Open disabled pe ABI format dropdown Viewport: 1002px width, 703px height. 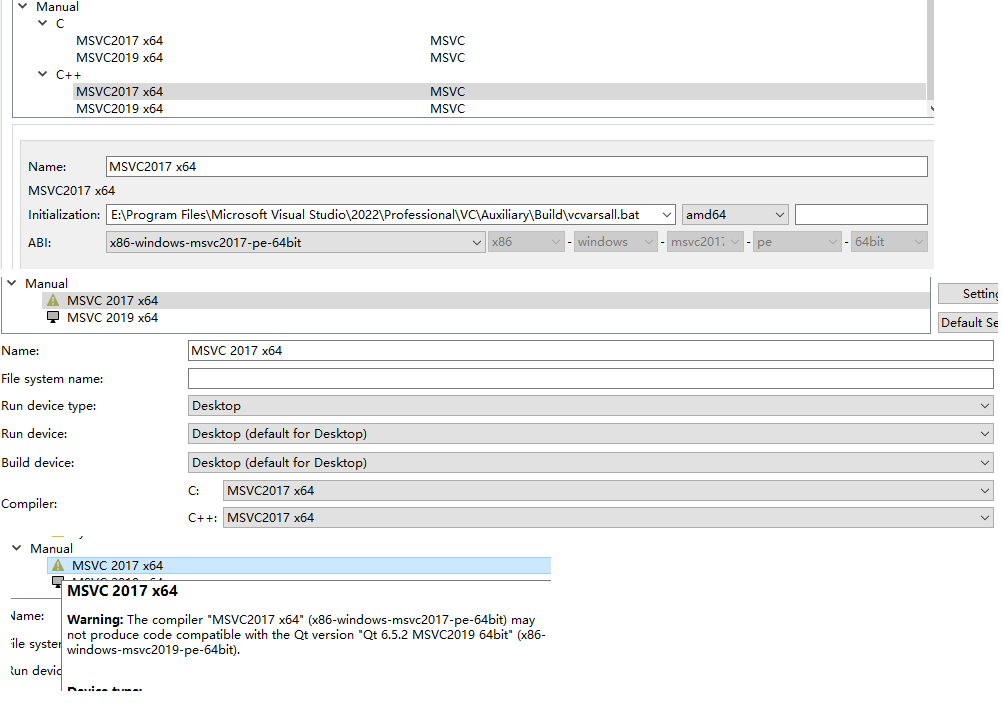(797, 242)
